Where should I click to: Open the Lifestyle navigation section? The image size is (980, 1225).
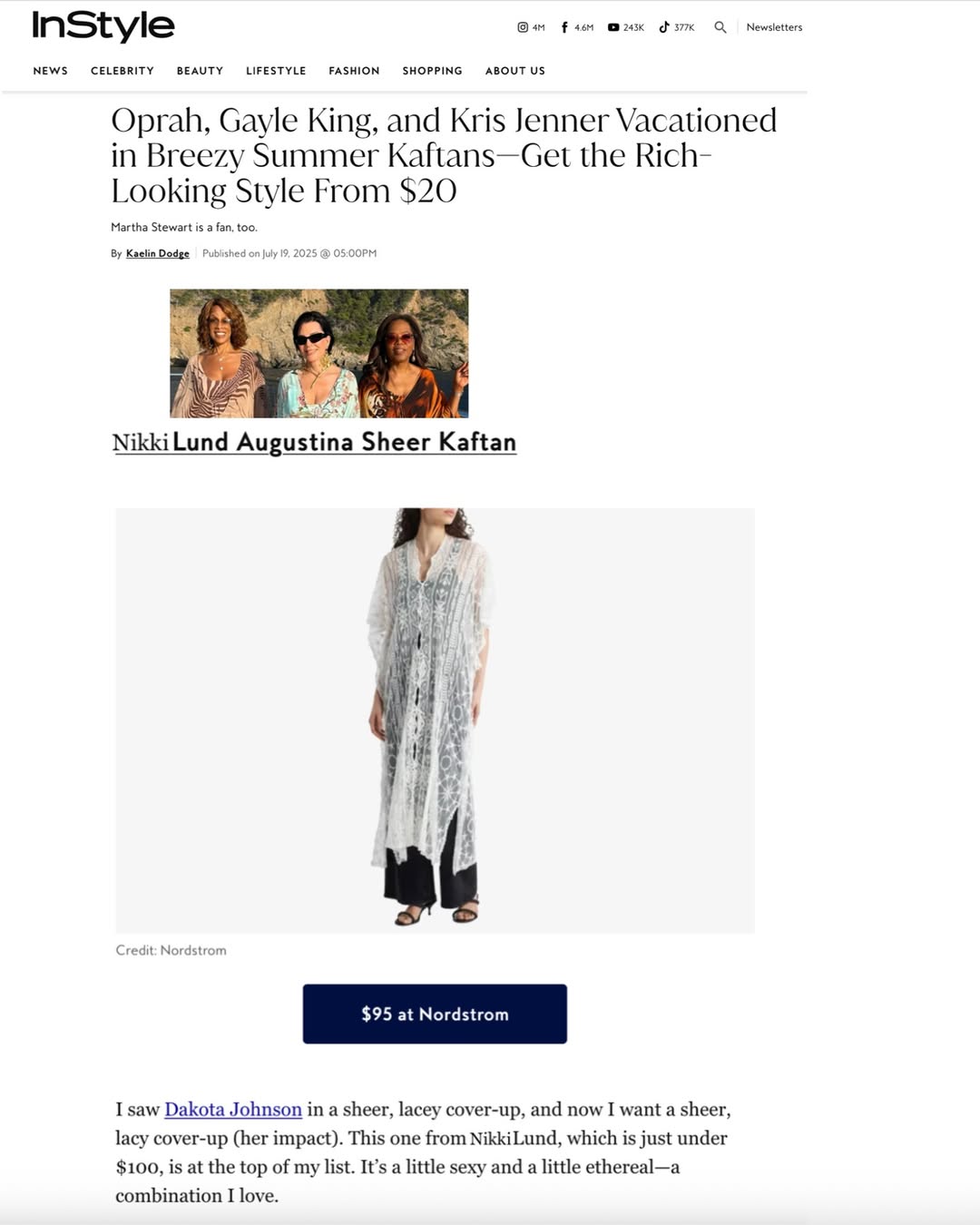276,71
